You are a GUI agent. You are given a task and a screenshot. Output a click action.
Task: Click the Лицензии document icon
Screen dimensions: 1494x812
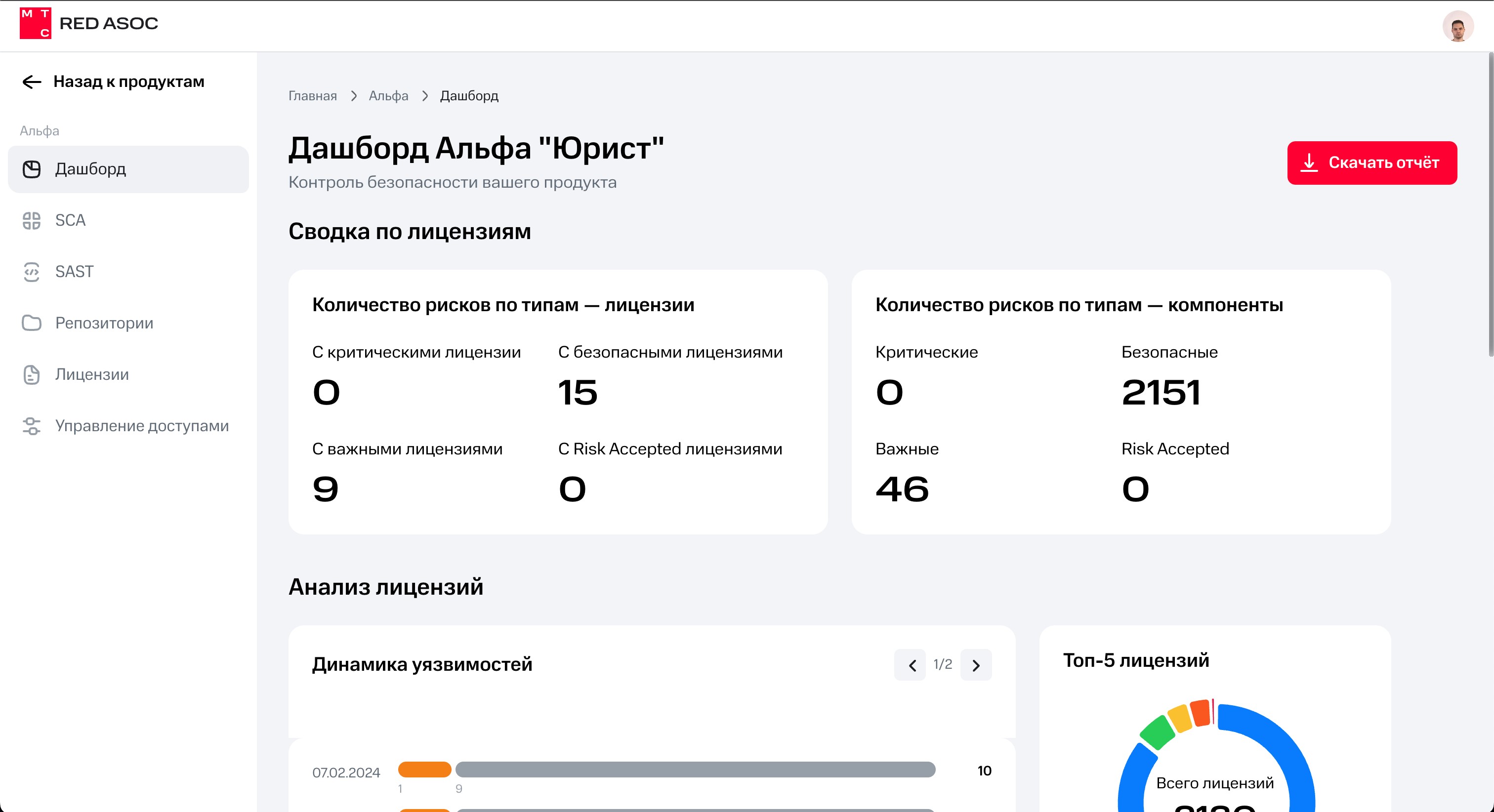[x=32, y=375]
